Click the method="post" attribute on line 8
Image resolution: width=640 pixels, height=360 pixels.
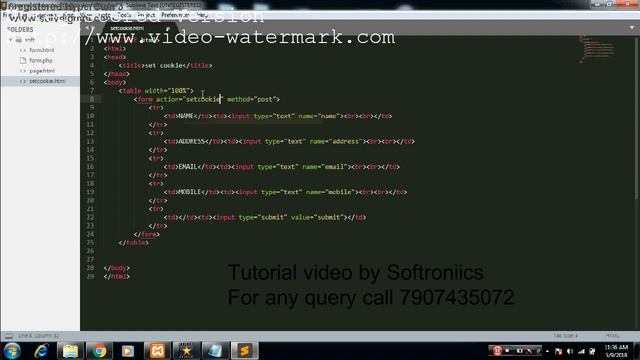[251, 99]
